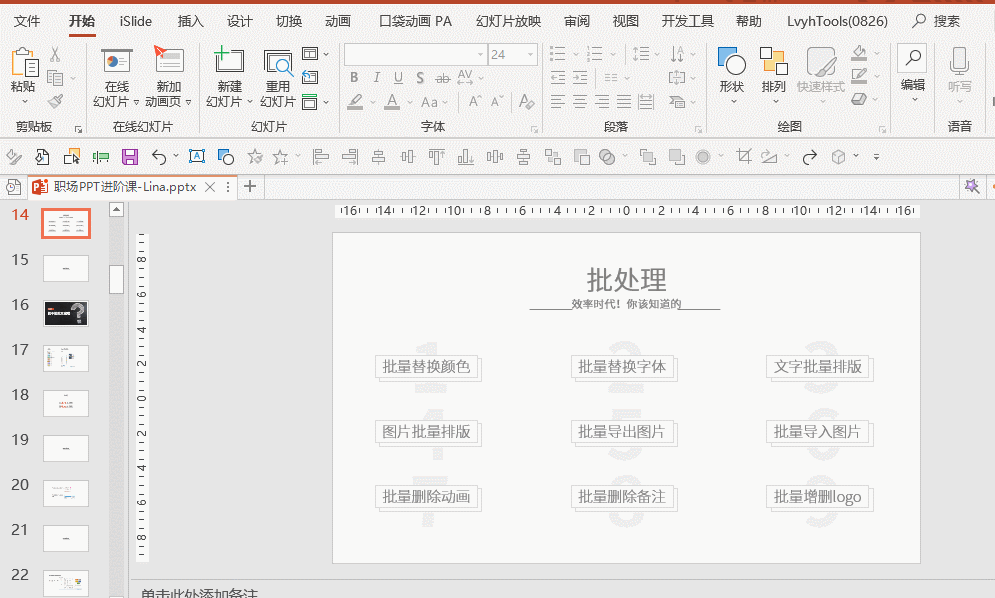Click the Cut scissors icon
Screen dimensions: 995x598
[x=55, y=55]
